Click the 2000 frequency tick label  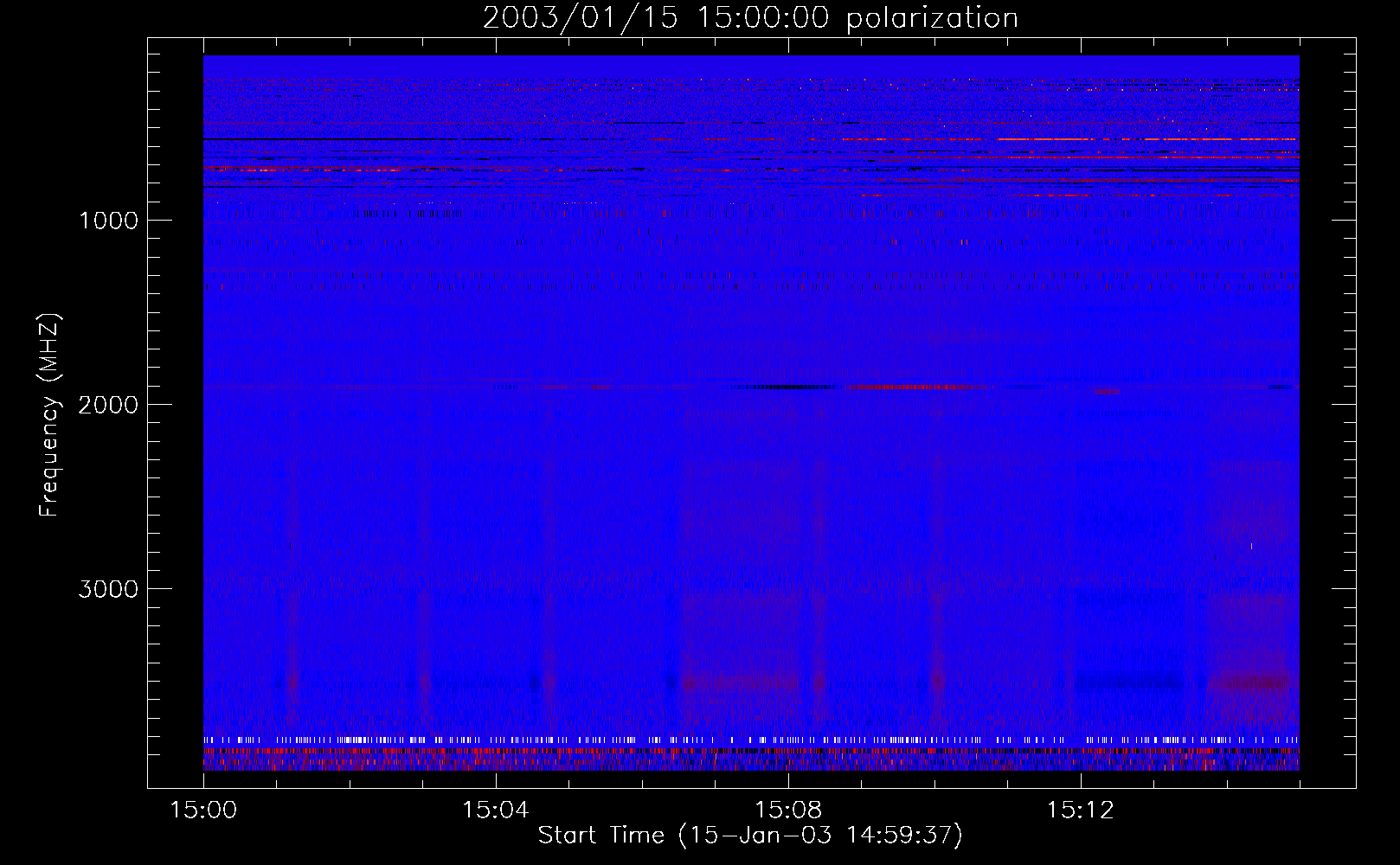[108, 405]
